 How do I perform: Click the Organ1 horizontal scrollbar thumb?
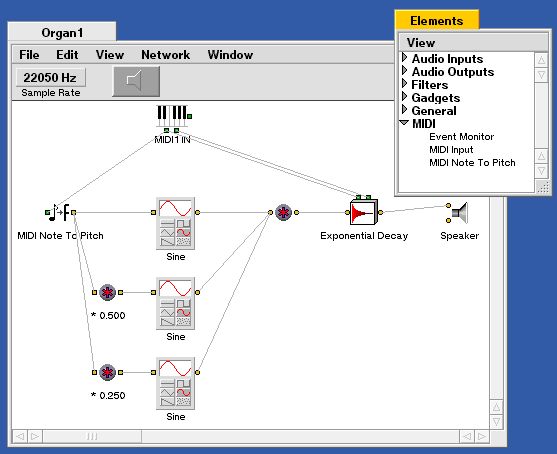point(92,436)
